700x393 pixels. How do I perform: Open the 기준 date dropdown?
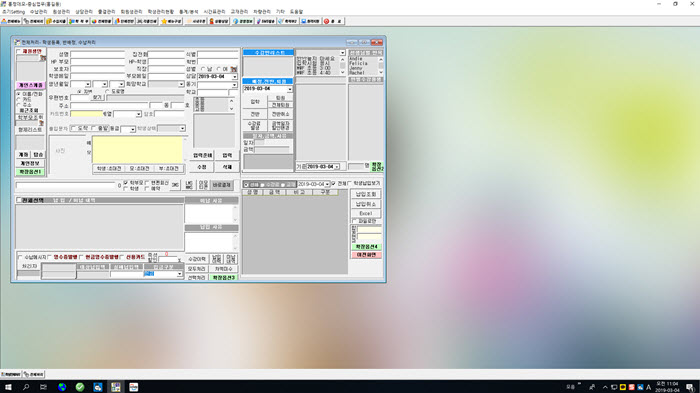pyautogui.click(x=337, y=167)
